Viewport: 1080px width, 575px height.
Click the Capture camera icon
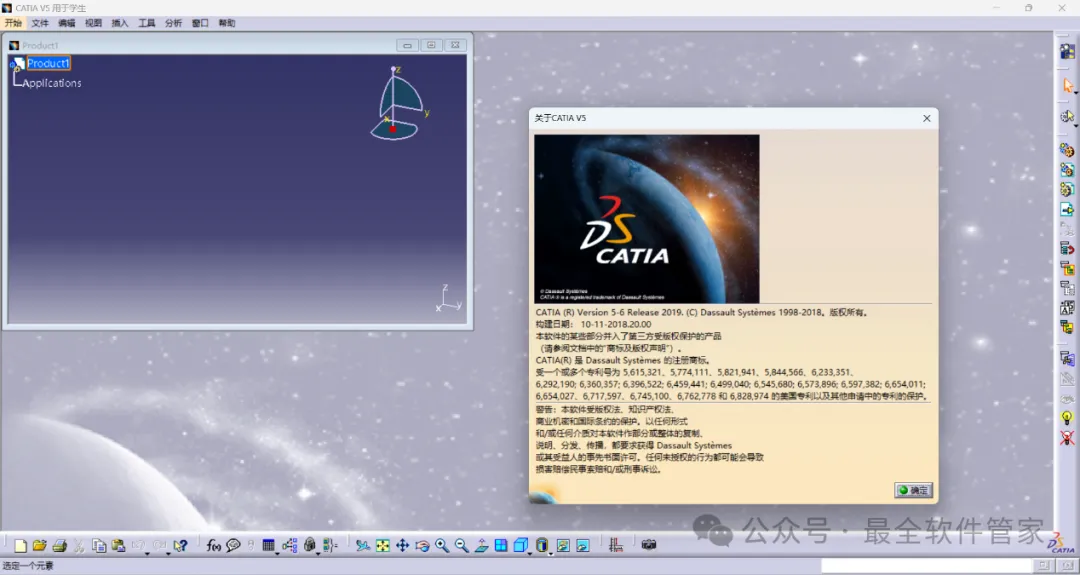click(649, 545)
